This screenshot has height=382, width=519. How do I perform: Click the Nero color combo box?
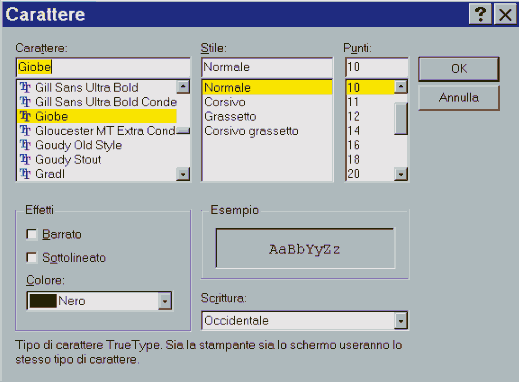tap(99, 301)
